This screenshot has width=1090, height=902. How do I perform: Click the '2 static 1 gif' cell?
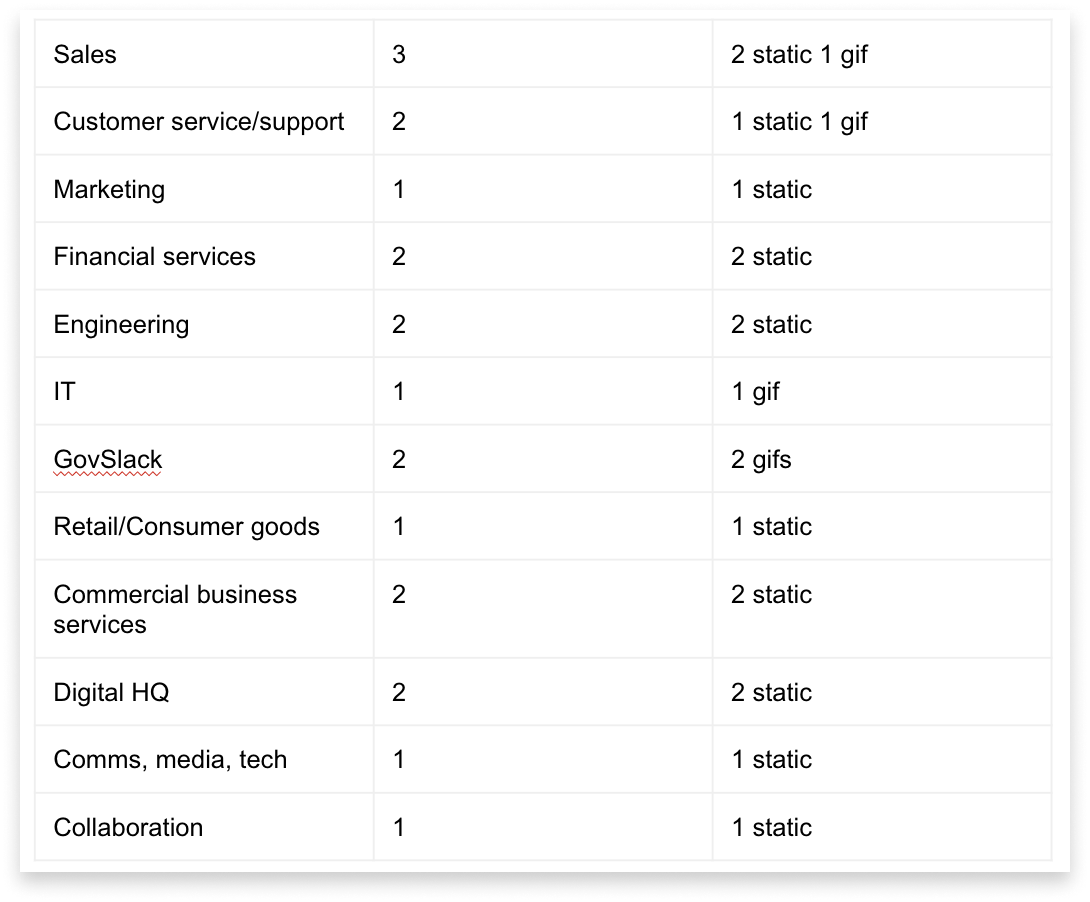799,54
